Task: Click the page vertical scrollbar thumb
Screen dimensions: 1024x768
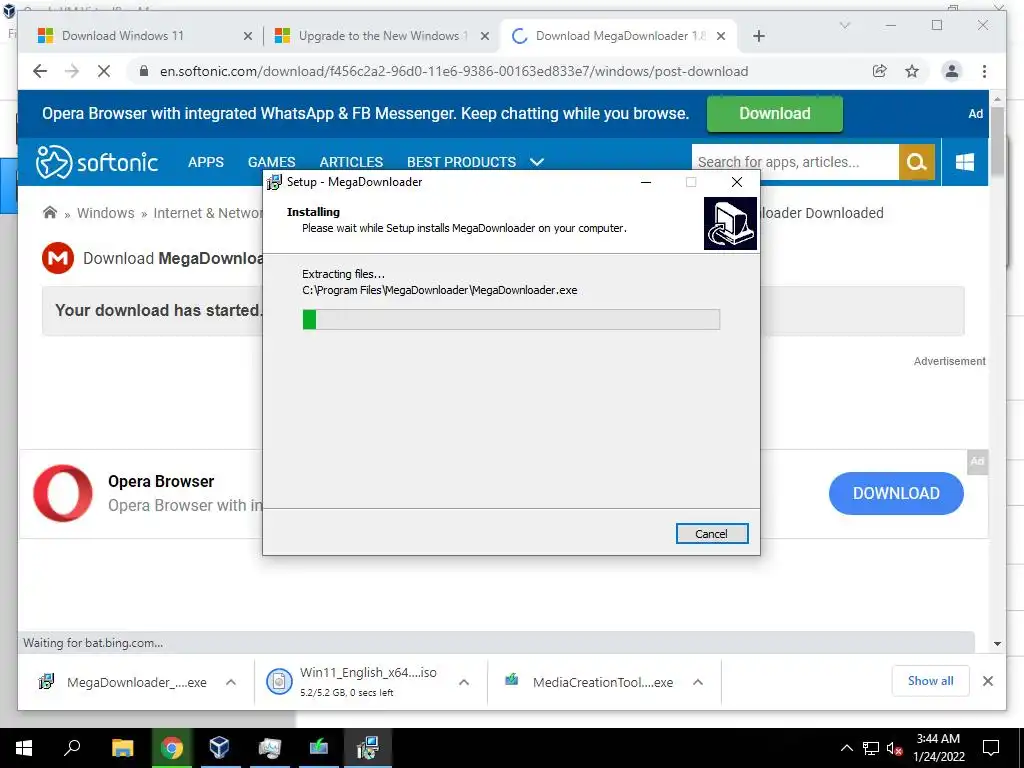Action: (x=997, y=141)
